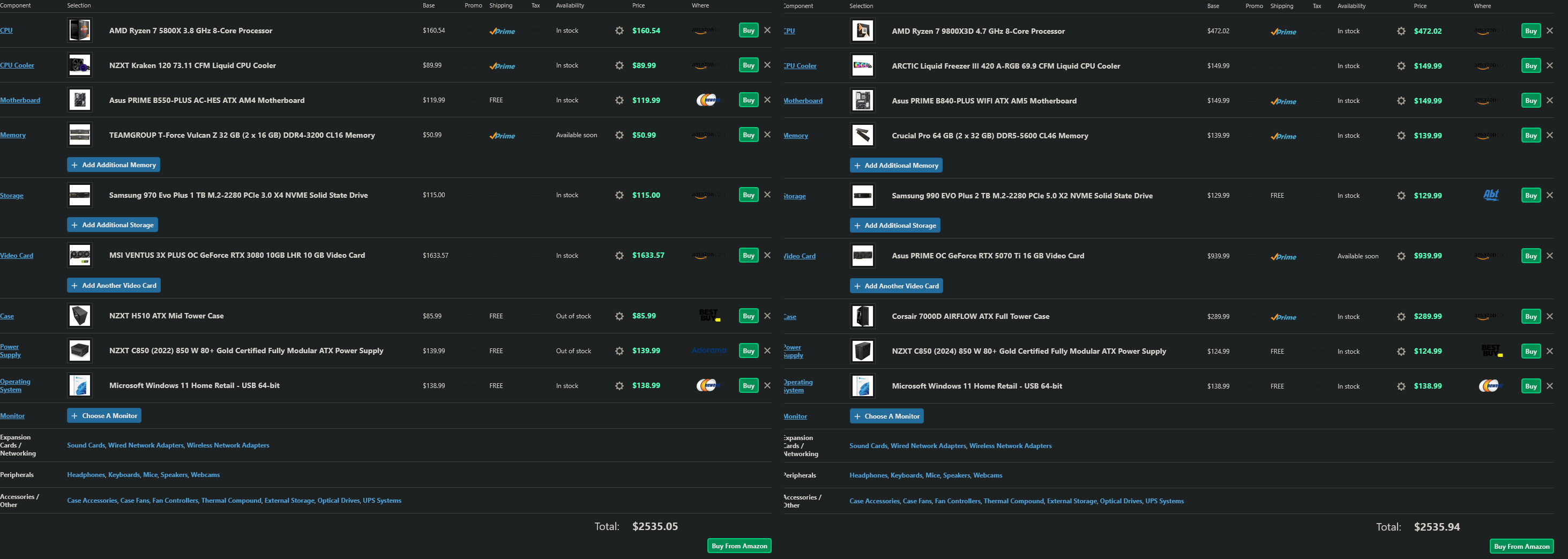Remove NZXT H510 case with X icon
This screenshot has width=1568, height=559.
767,316
